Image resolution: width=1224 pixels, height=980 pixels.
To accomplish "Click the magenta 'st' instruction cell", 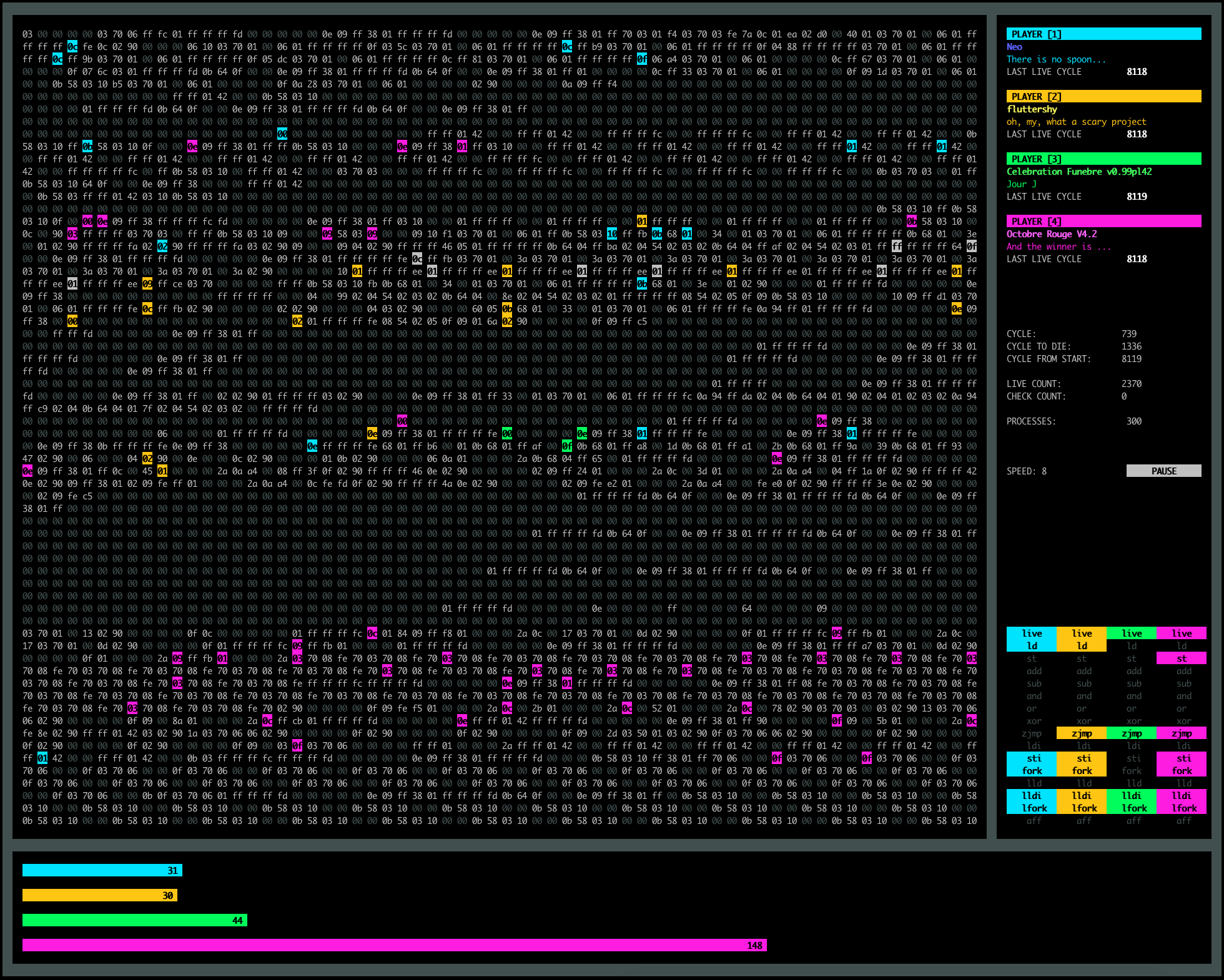I will (1181, 658).
